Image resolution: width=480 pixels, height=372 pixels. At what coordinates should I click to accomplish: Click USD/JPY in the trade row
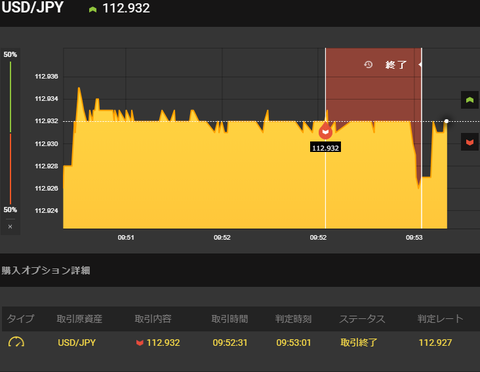(77, 343)
